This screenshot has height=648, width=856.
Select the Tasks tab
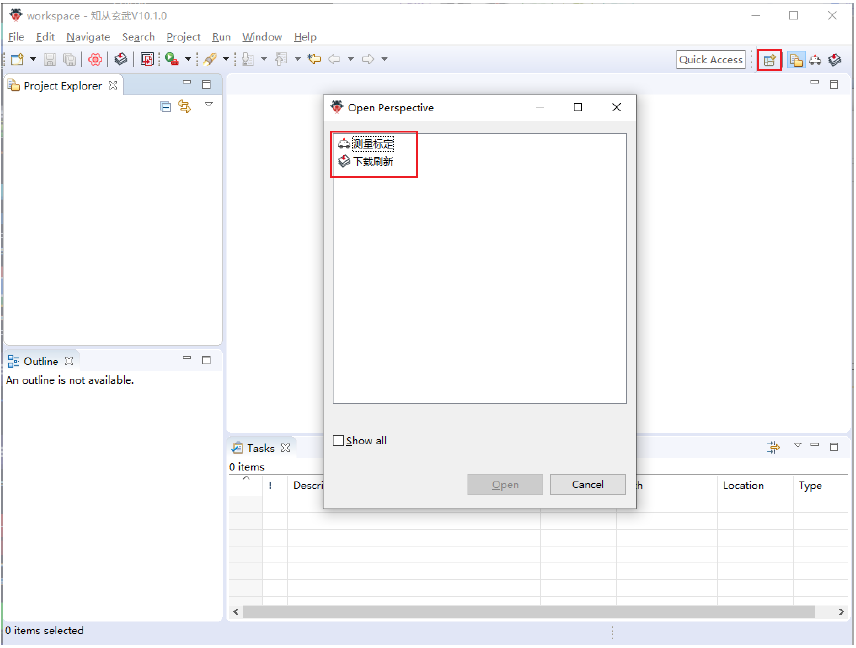point(261,448)
